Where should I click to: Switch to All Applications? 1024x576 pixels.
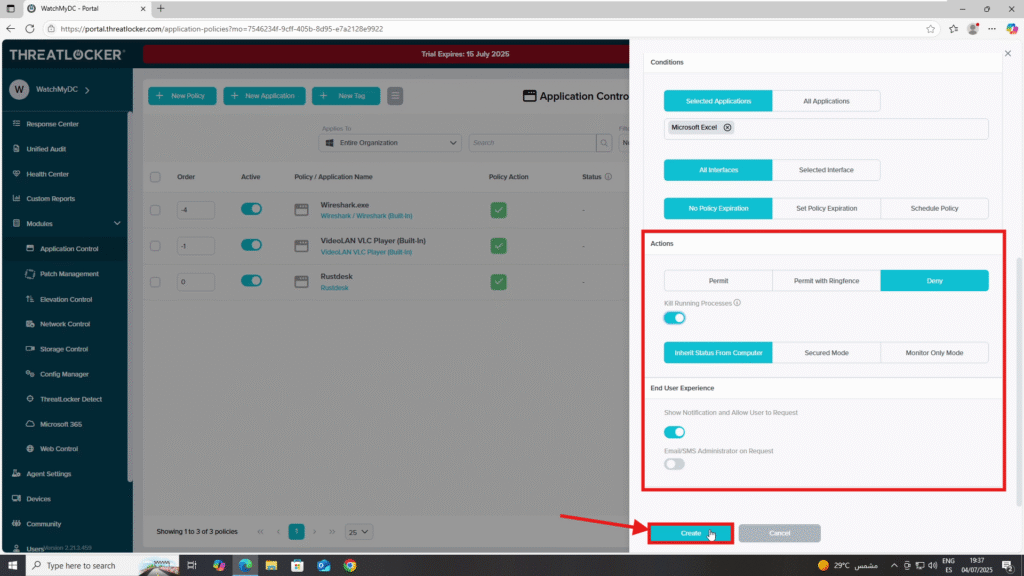point(826,101)
